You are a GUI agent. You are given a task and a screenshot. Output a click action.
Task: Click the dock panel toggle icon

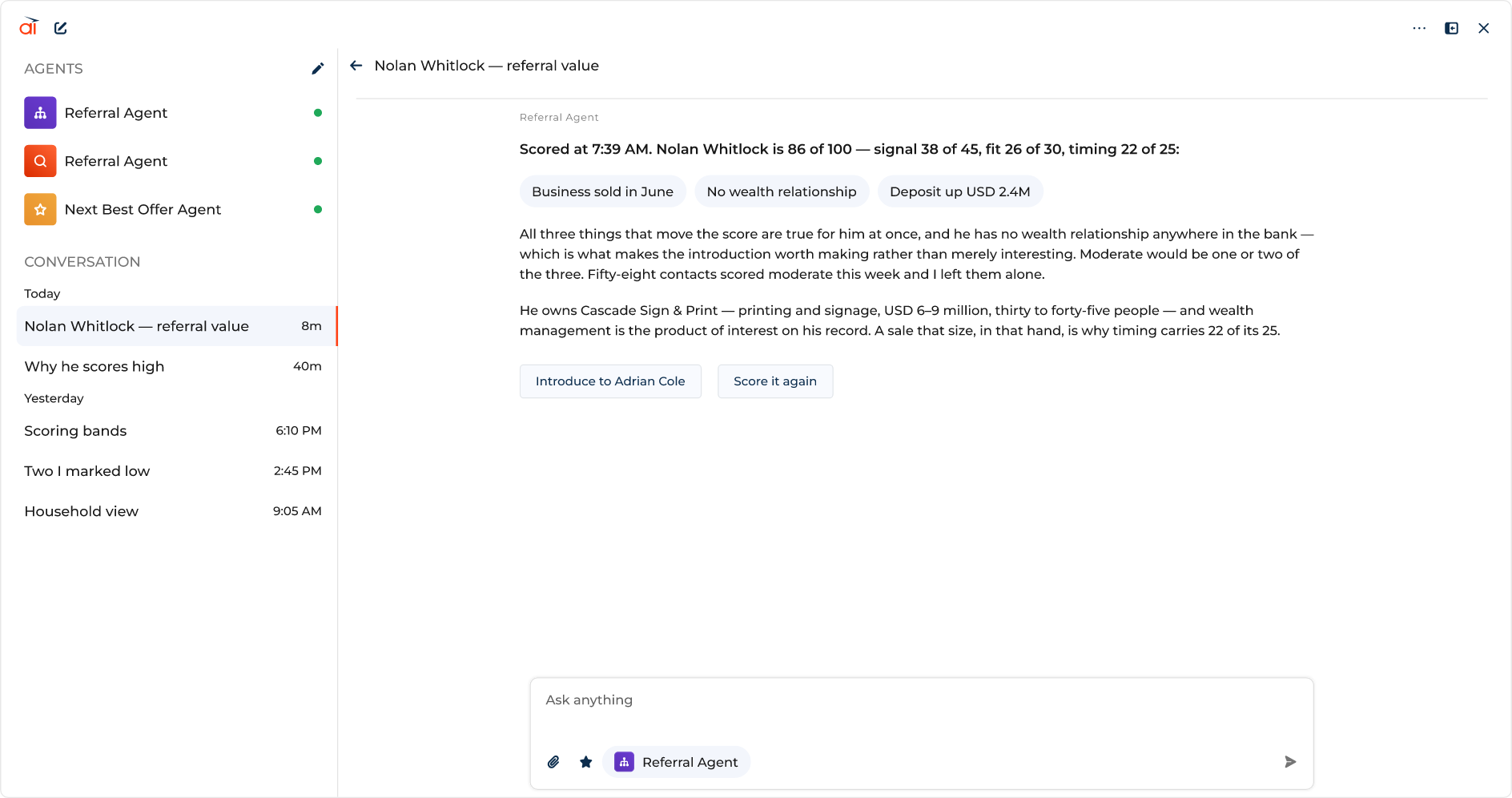pos(1451,28)
